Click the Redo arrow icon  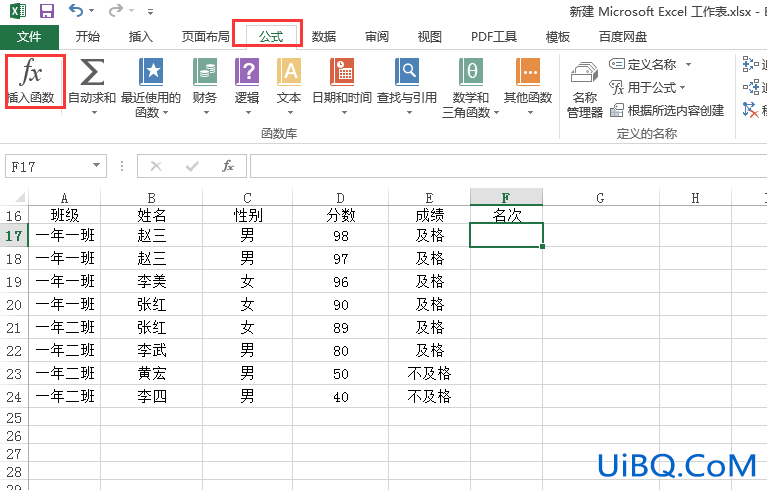click(x=115, y=10)
